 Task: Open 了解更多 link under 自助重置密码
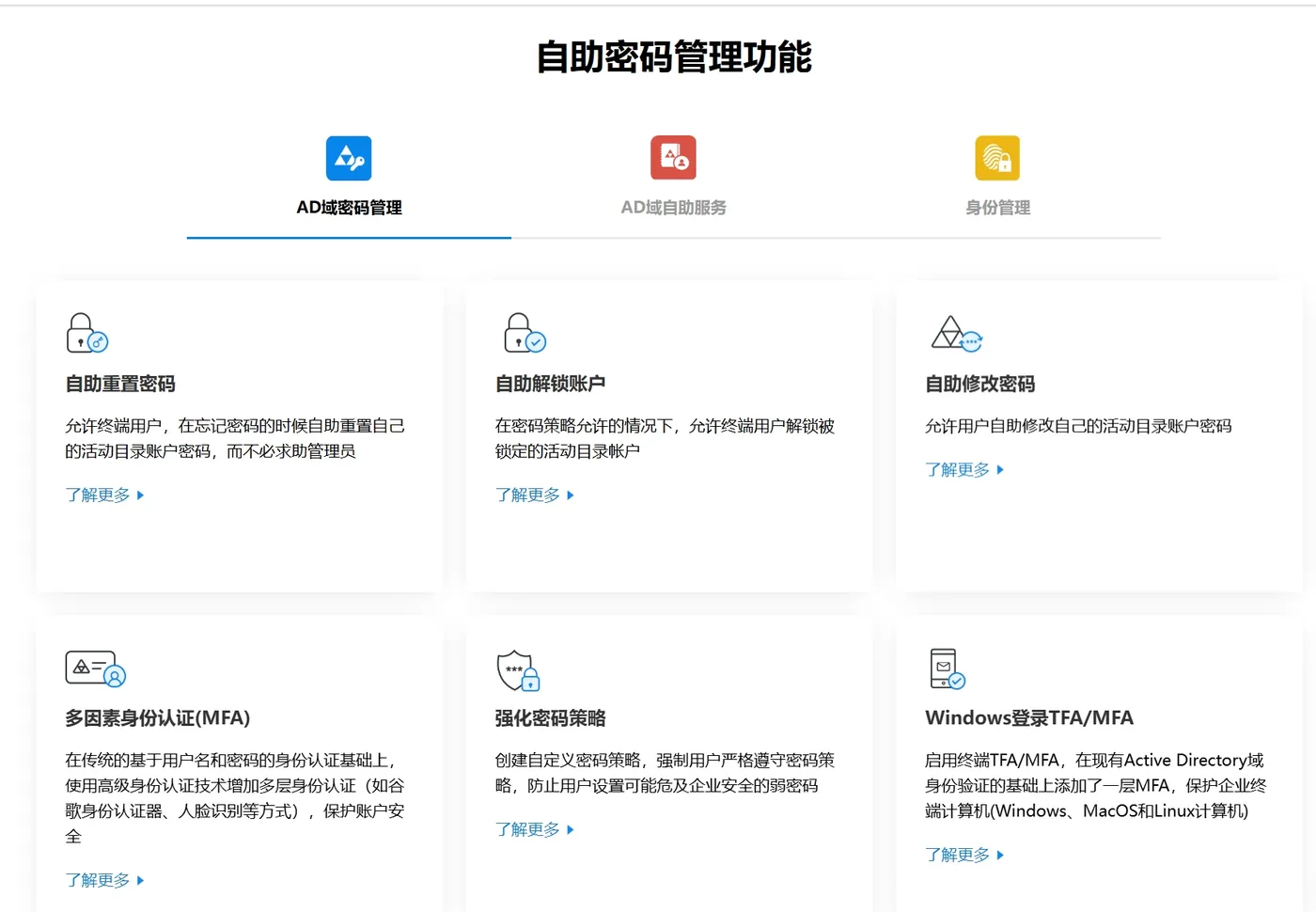pos(104,495)
